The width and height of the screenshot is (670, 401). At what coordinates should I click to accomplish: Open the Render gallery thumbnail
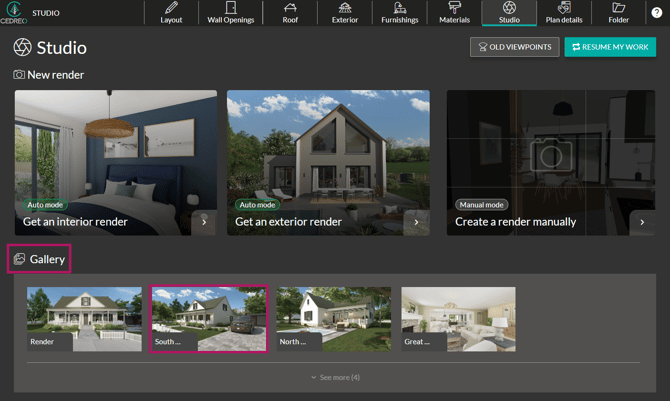coord(84,319)
